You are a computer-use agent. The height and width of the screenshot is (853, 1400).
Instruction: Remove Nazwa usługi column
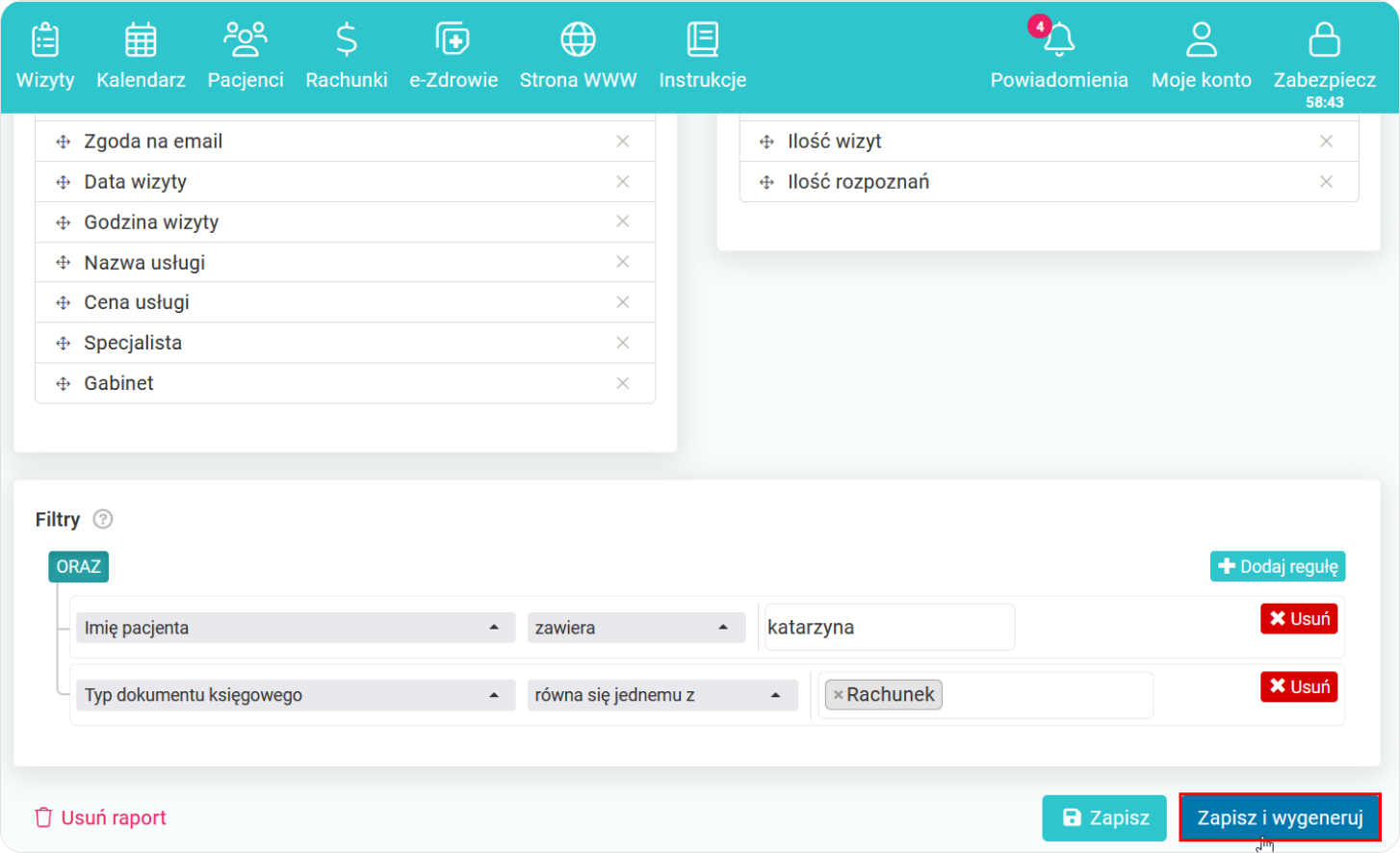[x=623, y=262]
